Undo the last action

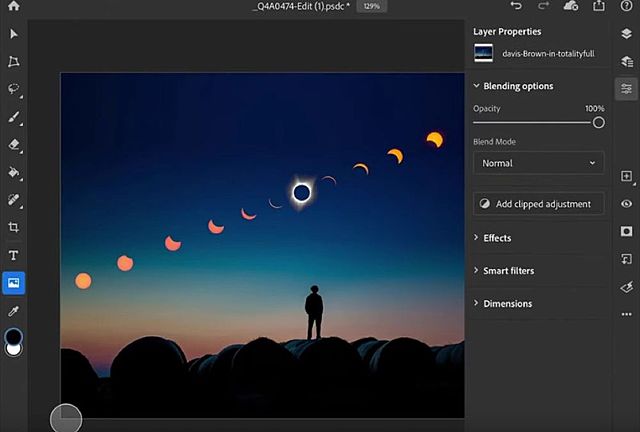point(516,6)
